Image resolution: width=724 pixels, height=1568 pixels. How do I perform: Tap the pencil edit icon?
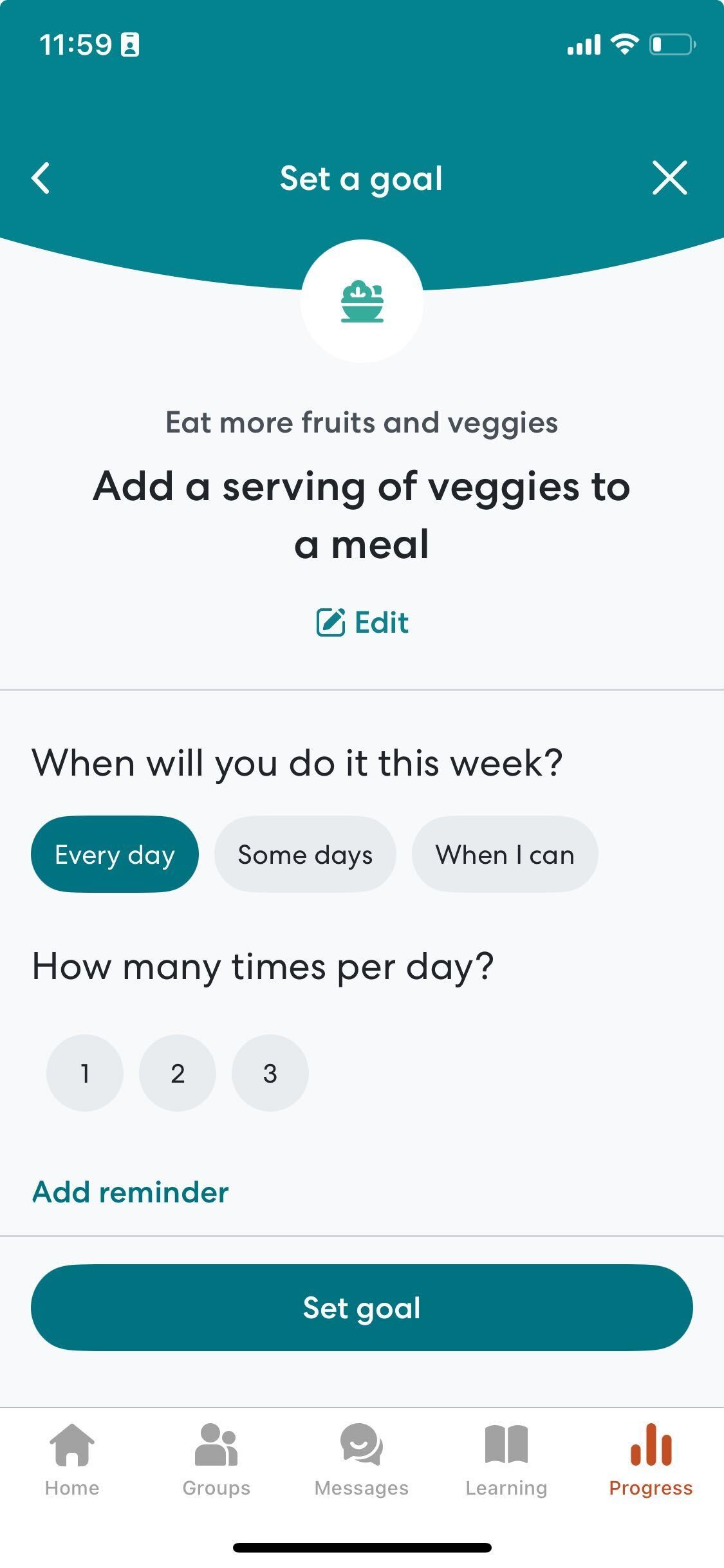pyautogui.click(x=331, y=622)
